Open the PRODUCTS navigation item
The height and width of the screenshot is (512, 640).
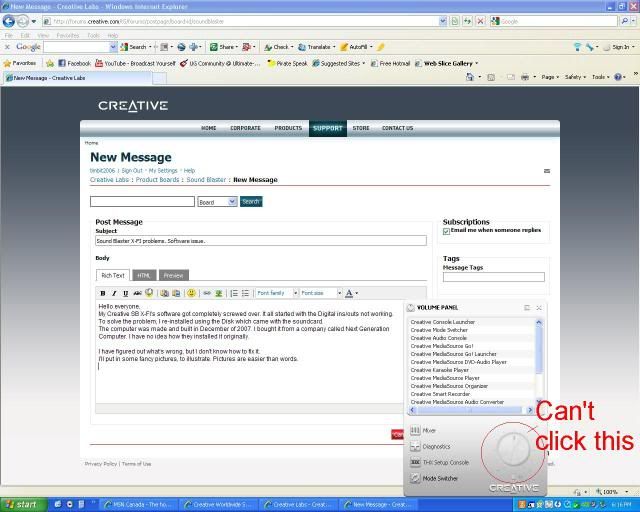(x=288, y=128)
